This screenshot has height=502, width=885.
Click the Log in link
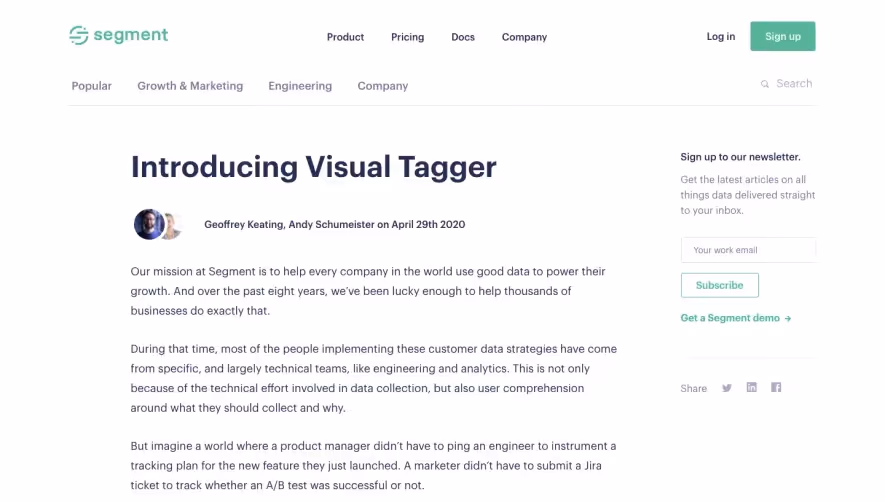[721, 37]
